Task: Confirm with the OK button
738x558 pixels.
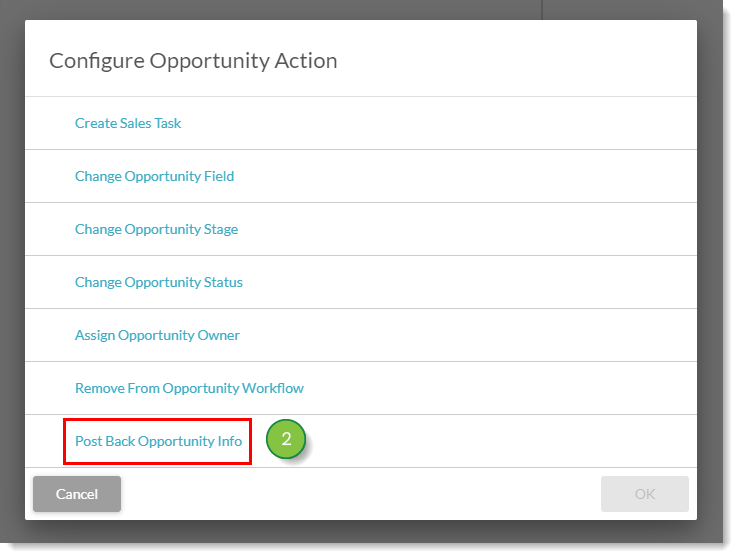Action: tap(644, 494)
